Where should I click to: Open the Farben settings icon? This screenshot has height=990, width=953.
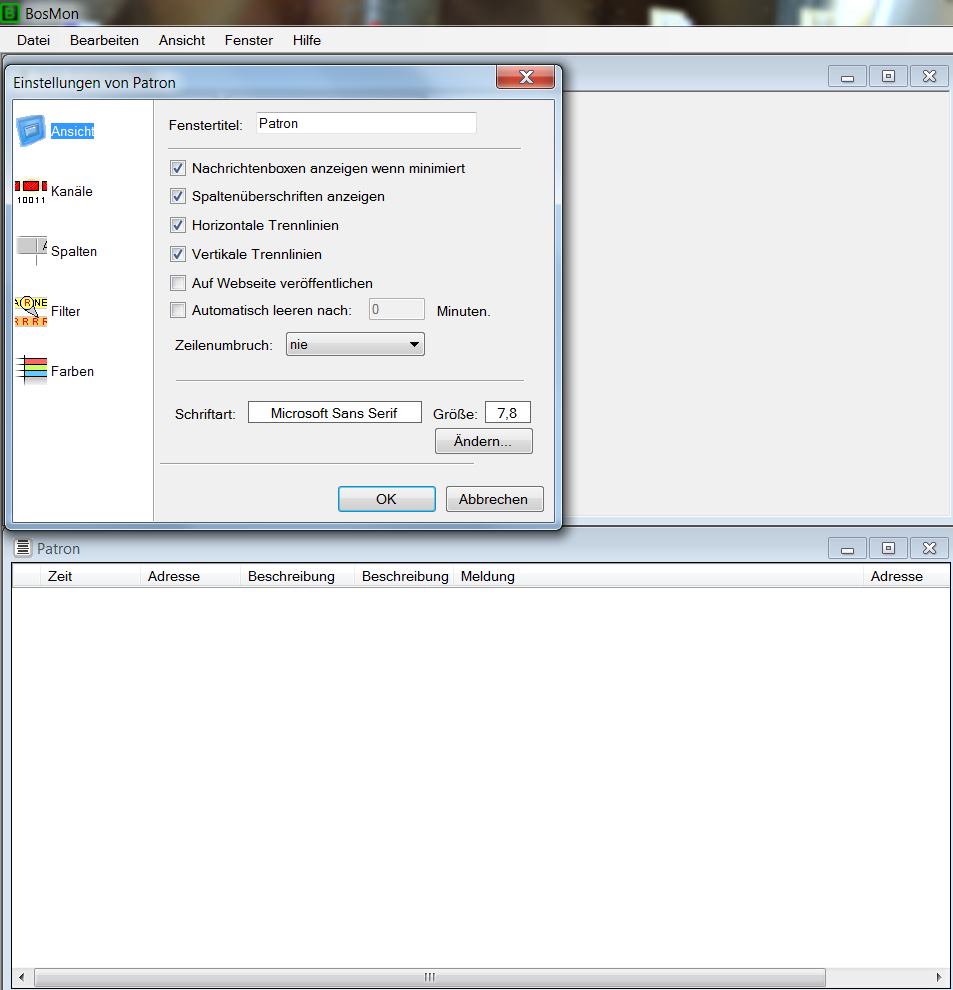(x=31, y=371)
